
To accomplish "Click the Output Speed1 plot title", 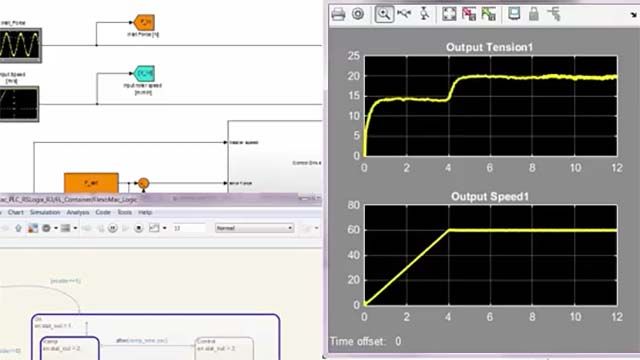I will coord(490,197).
